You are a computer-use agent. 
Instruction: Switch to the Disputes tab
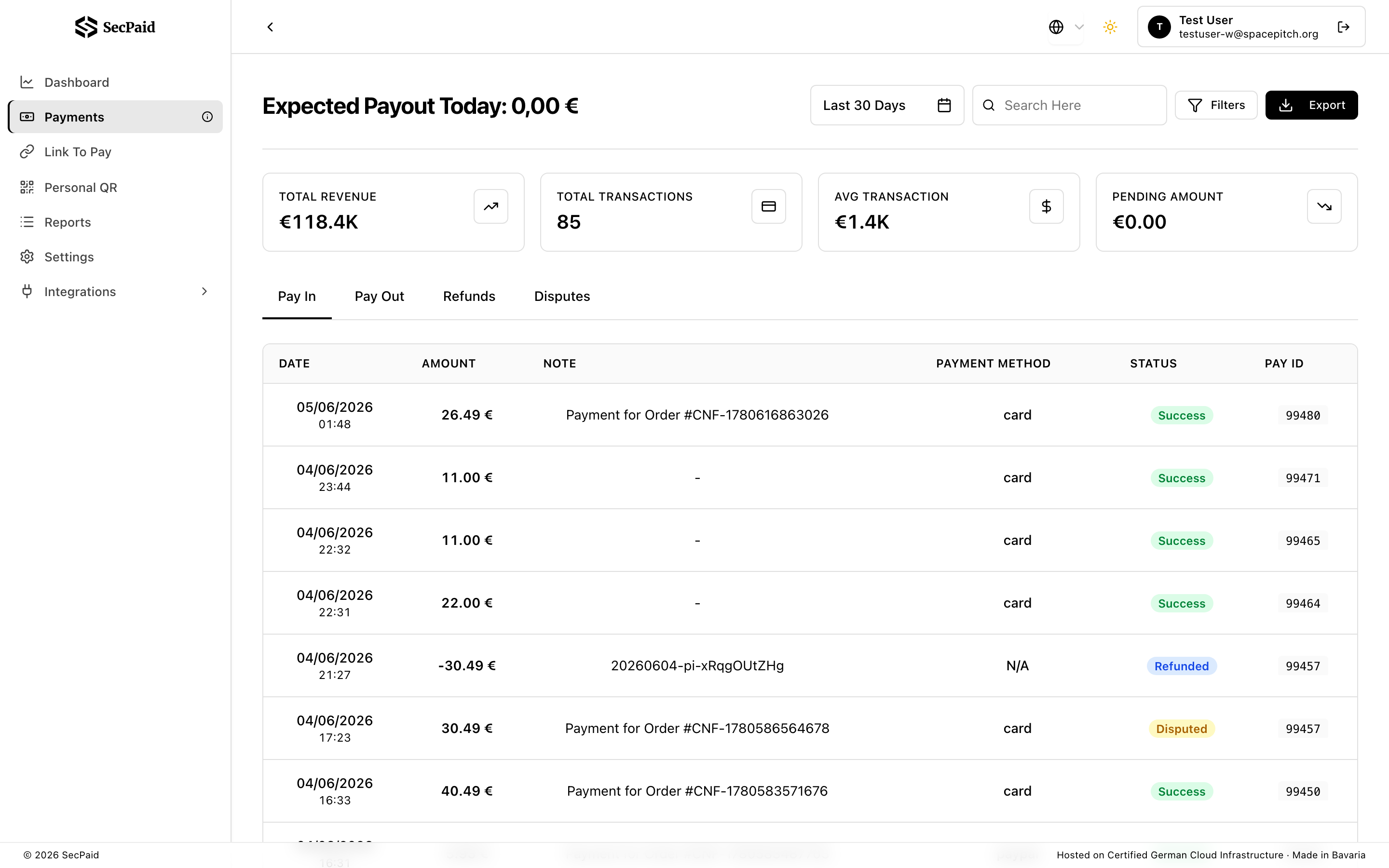[562, 296]
